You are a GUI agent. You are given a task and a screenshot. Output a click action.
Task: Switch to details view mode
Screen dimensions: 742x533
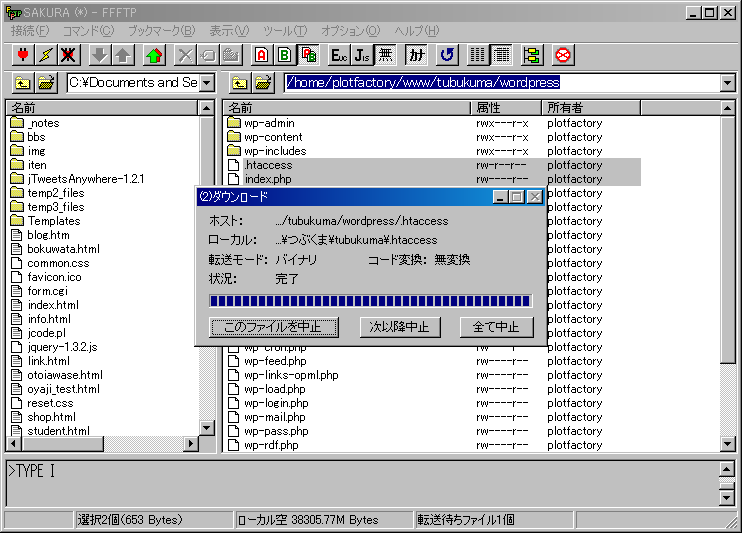[501, 55]
